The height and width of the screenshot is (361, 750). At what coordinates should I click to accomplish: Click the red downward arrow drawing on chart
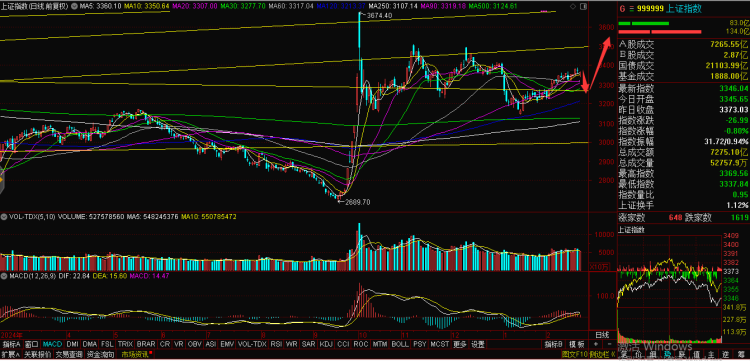[x=585, y=81]
